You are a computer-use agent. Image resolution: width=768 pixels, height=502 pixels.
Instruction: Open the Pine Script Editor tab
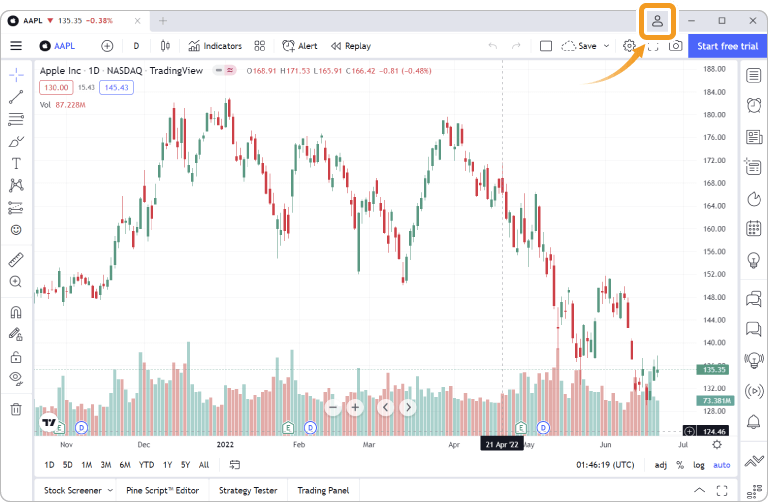coord(163,490)
